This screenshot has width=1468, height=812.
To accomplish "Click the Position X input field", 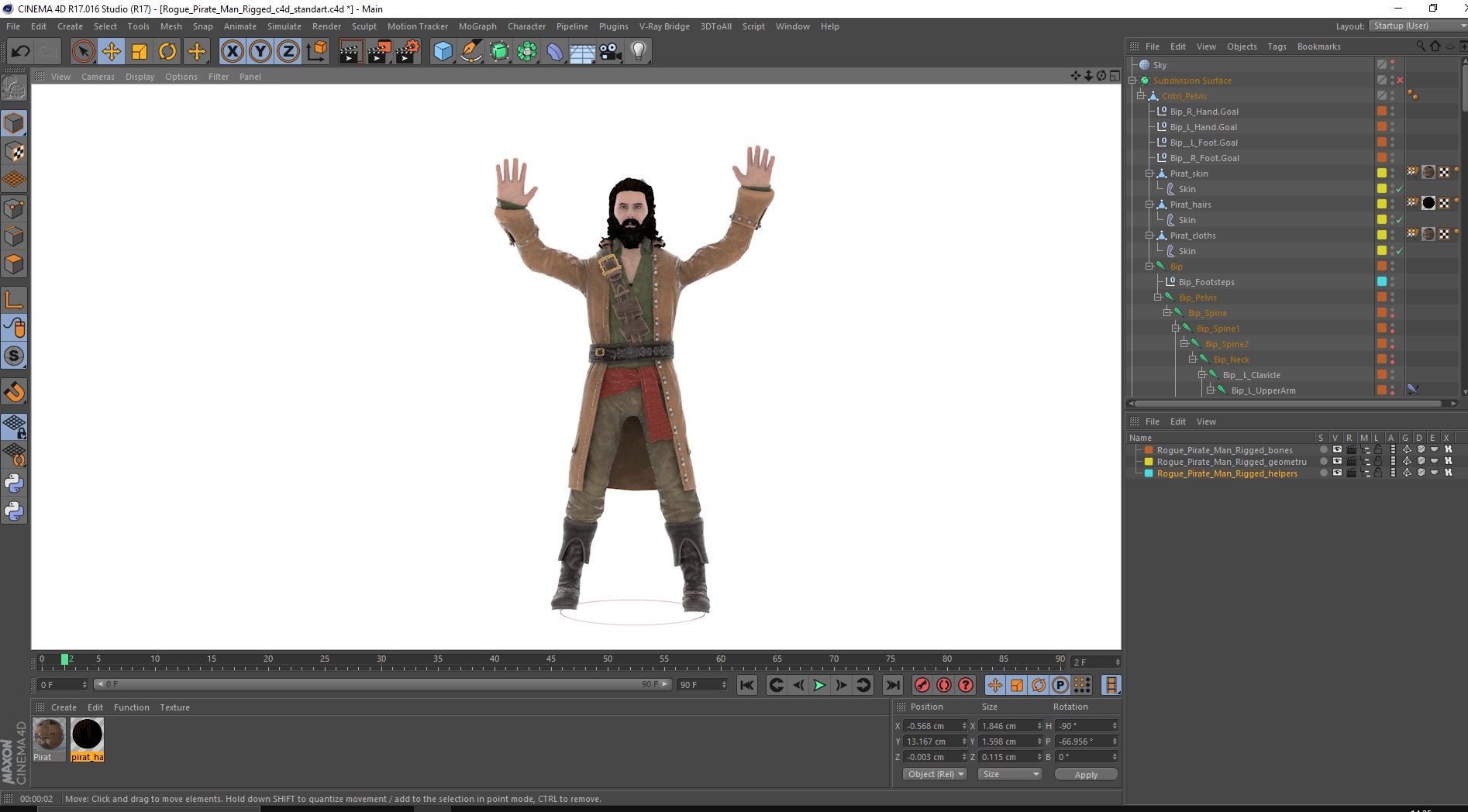I will pos(935,726).
